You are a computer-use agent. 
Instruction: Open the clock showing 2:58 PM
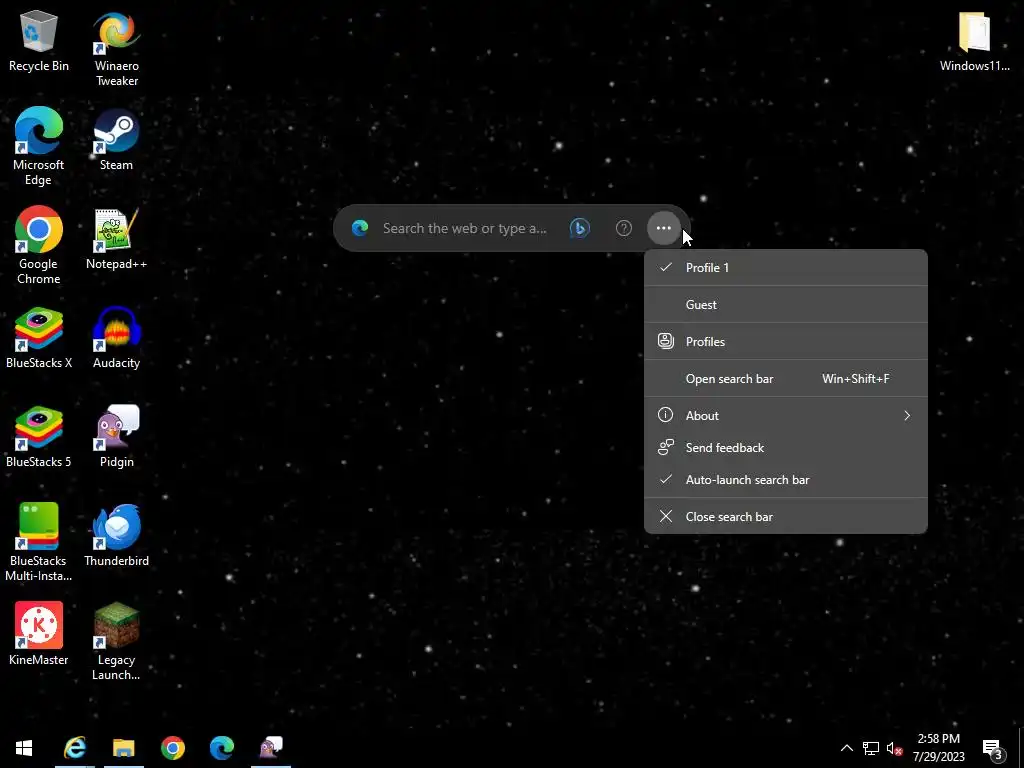coord(938,748)
